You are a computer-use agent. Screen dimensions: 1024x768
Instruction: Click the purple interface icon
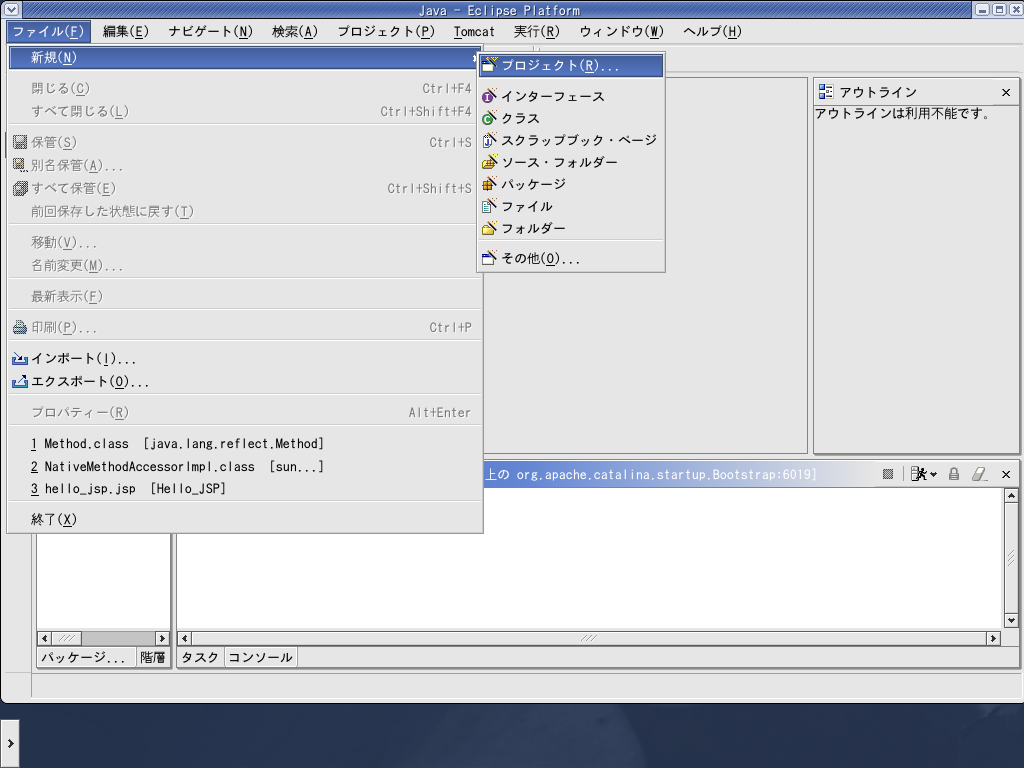click(489, 97)
